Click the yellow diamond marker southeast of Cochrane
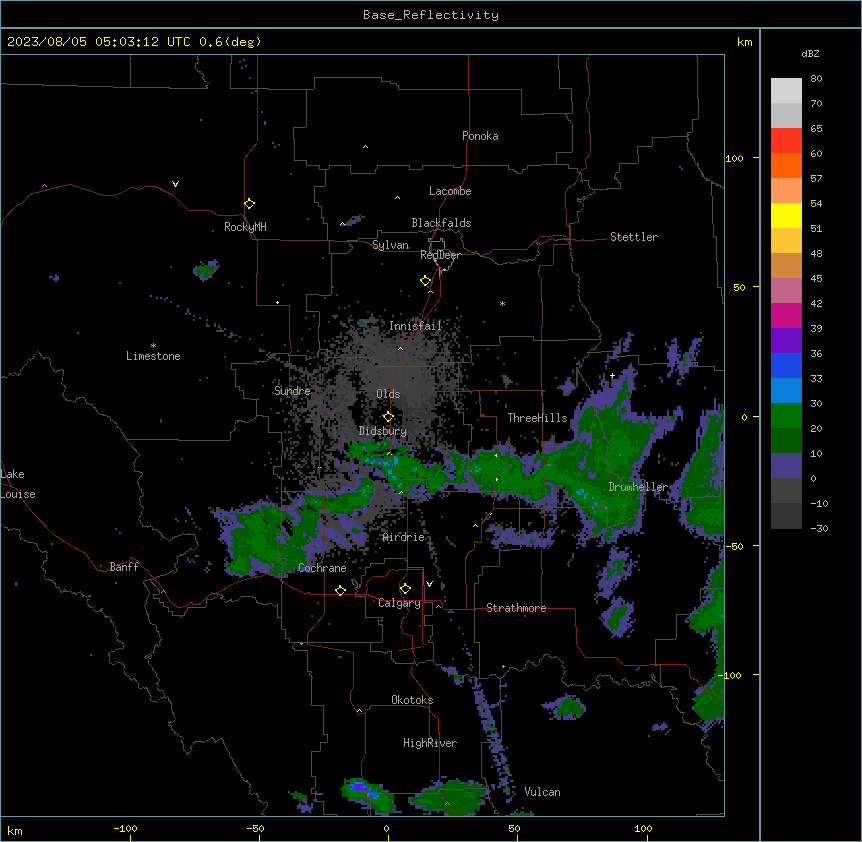862x842 pixels. [x=341, y=590]
